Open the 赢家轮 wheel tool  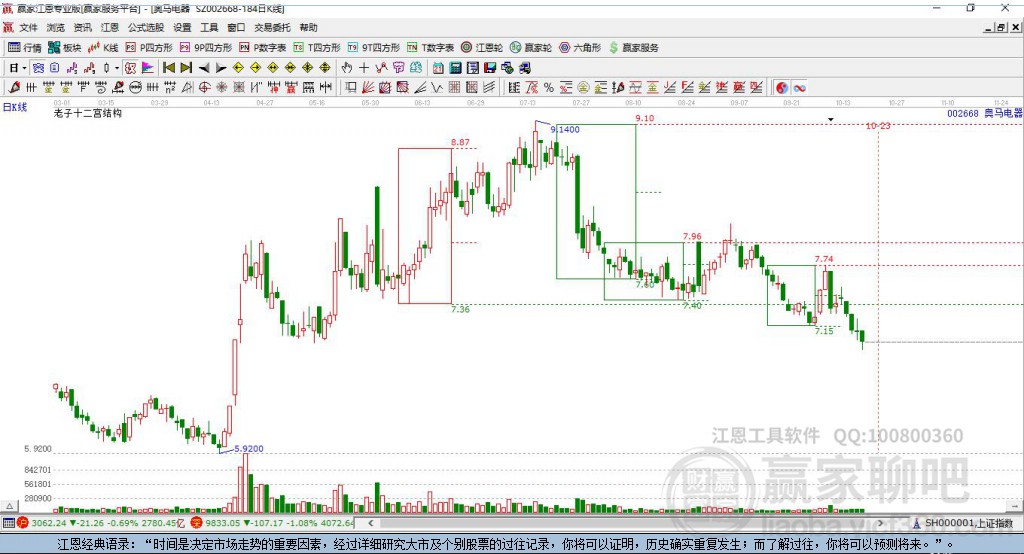tap(531, 48)
